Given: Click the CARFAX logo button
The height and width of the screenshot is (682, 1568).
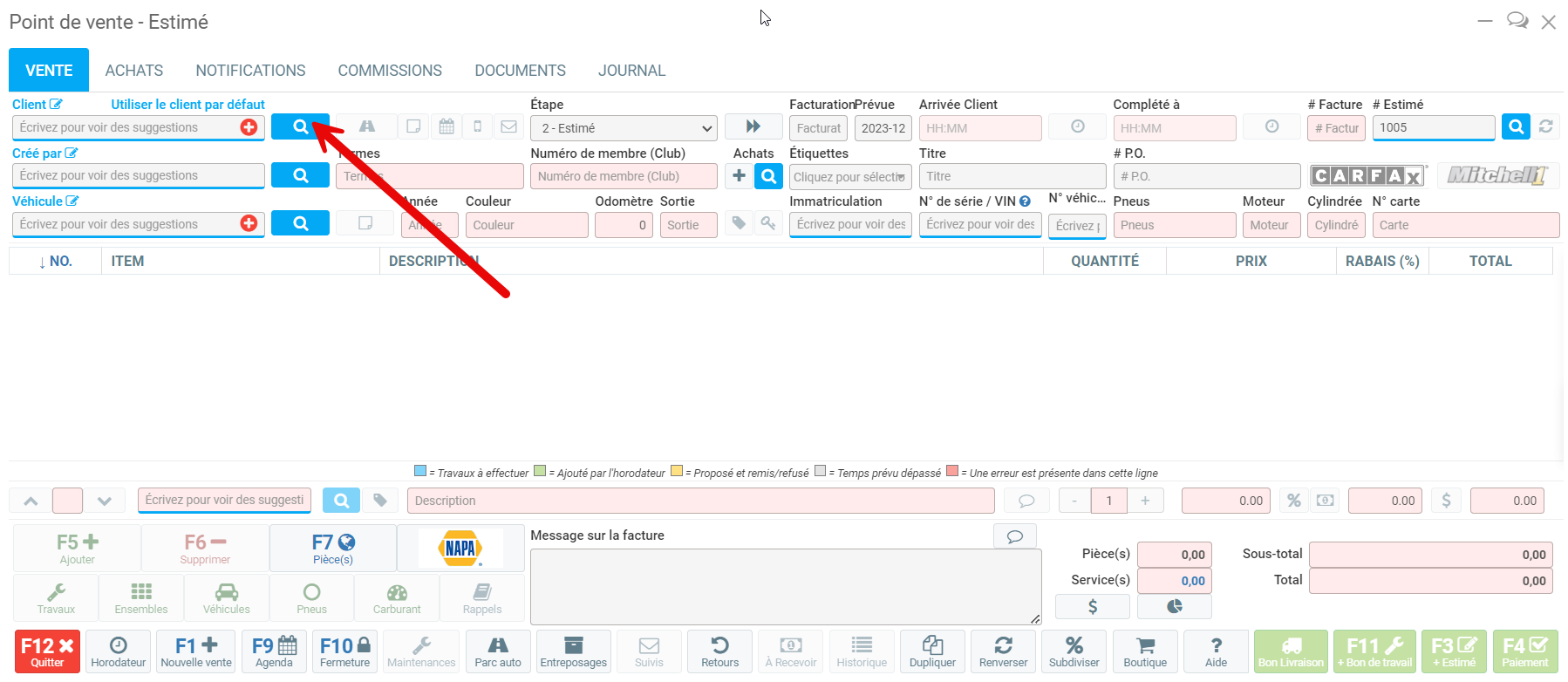Looking at the screenshot, I should coord(1367,176).
